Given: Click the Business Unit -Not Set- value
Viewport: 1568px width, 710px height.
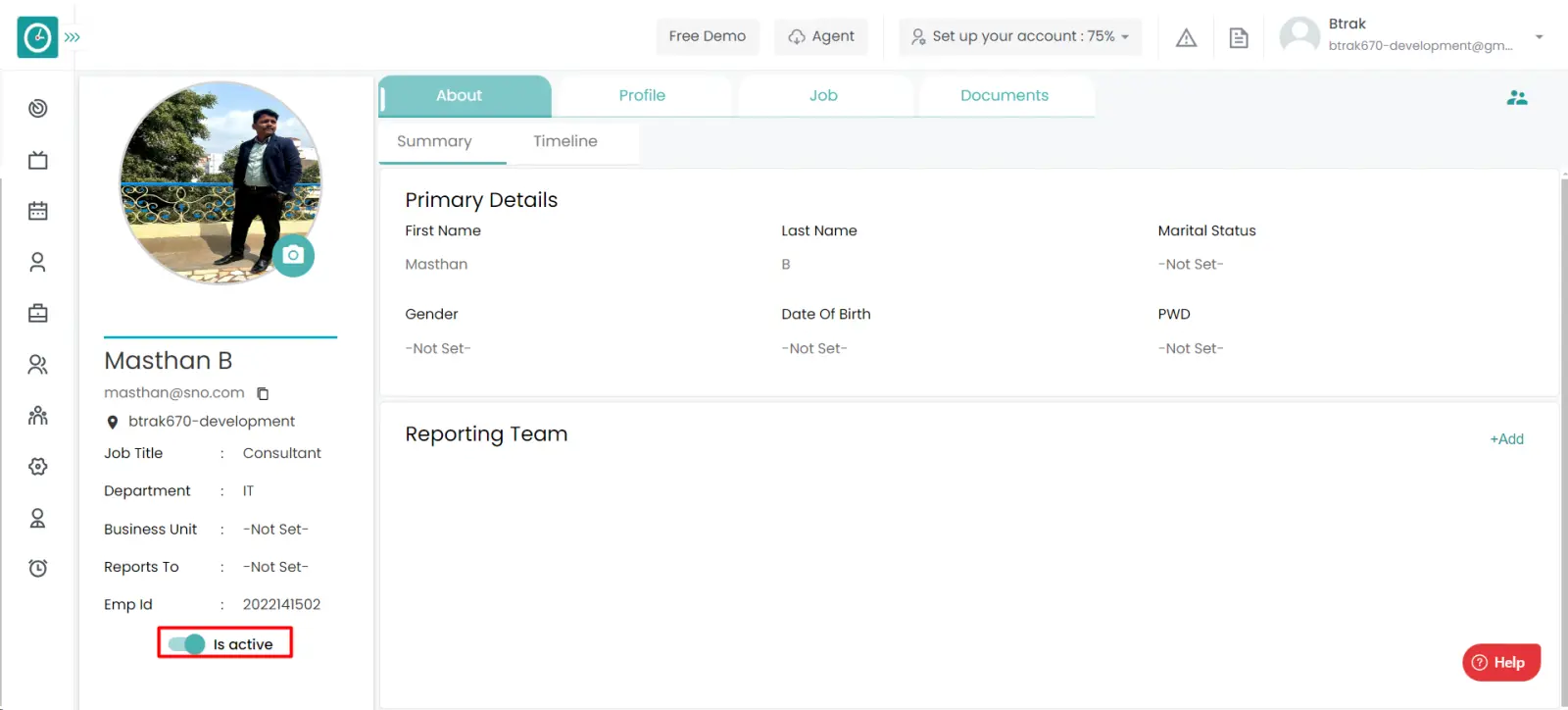Looking at the screenshot, I should (x=275, y=529).
